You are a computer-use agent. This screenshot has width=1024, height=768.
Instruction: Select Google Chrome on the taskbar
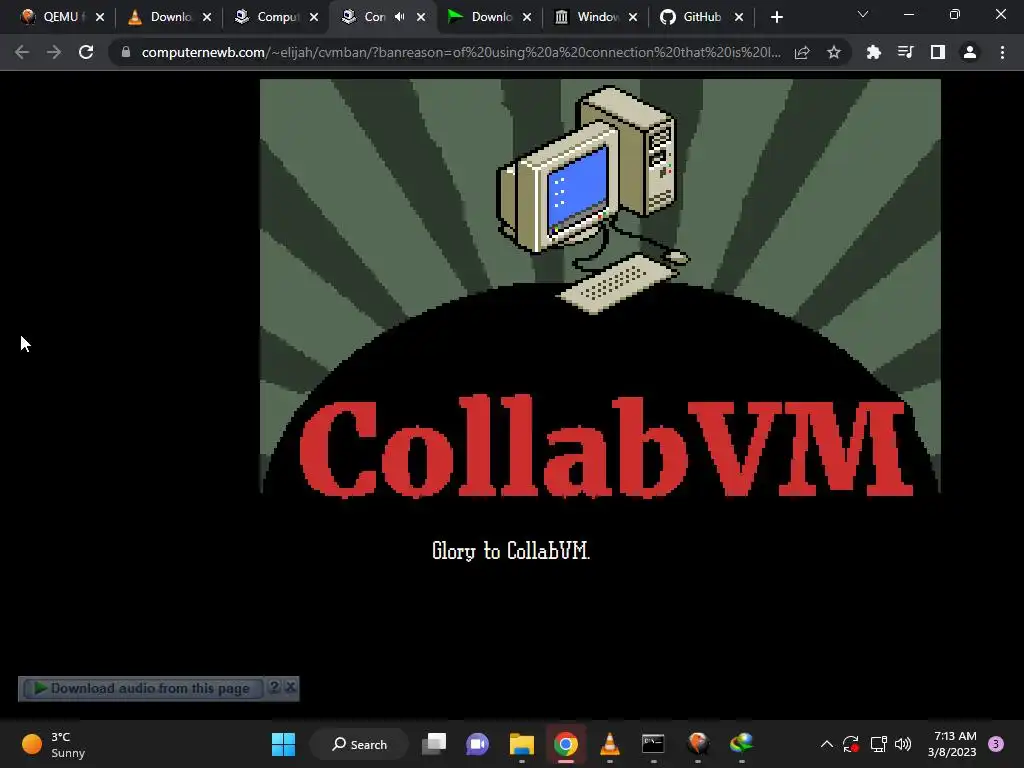click(566, 744)
